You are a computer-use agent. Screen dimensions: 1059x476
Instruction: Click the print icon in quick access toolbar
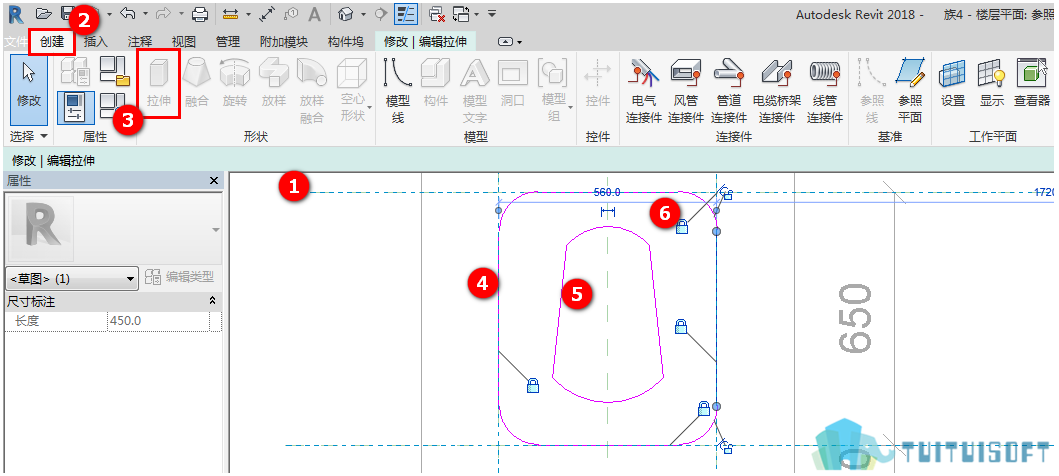pyautogui.click(x=200, y=13)
